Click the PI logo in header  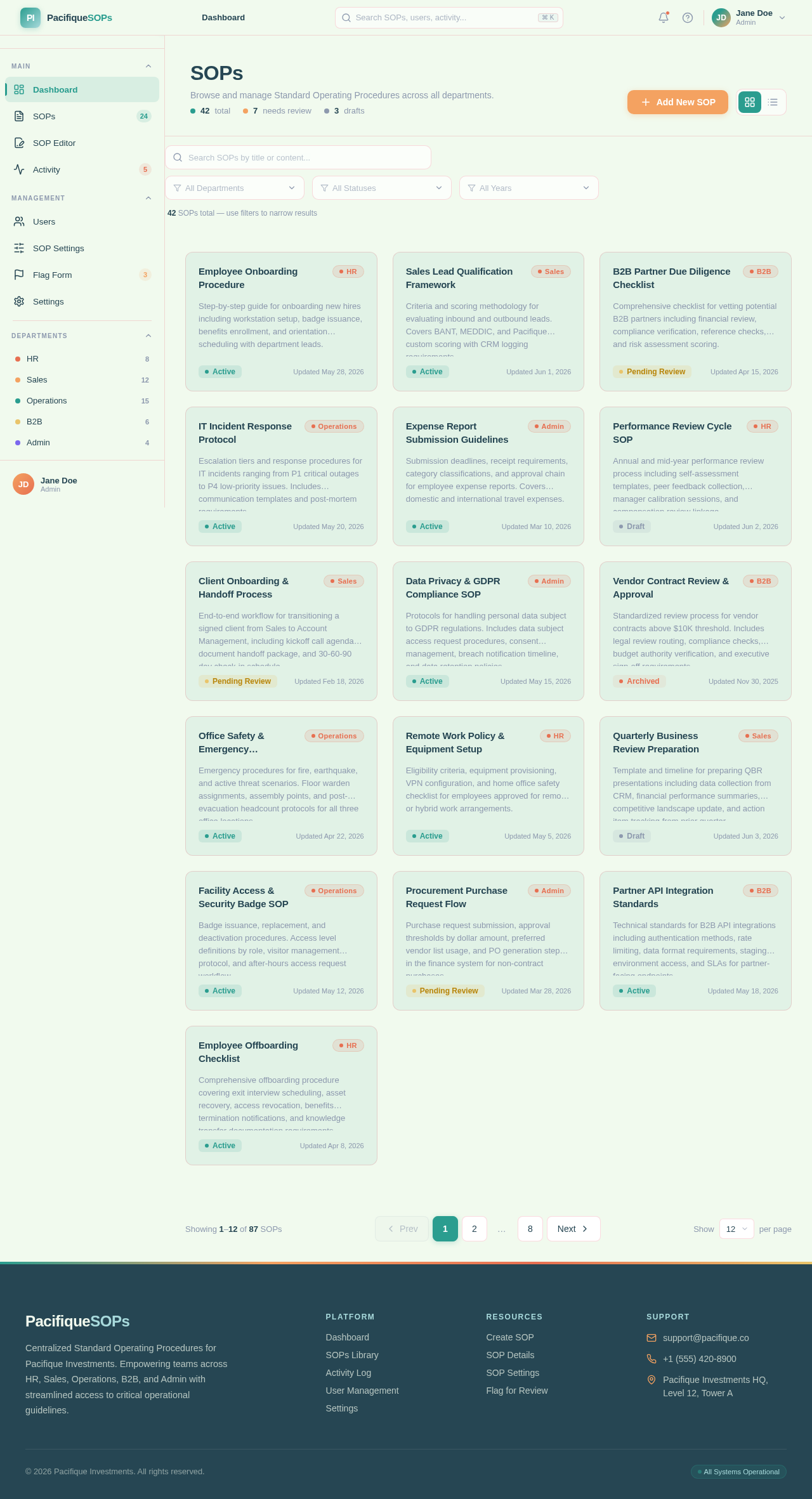[30, 18]
